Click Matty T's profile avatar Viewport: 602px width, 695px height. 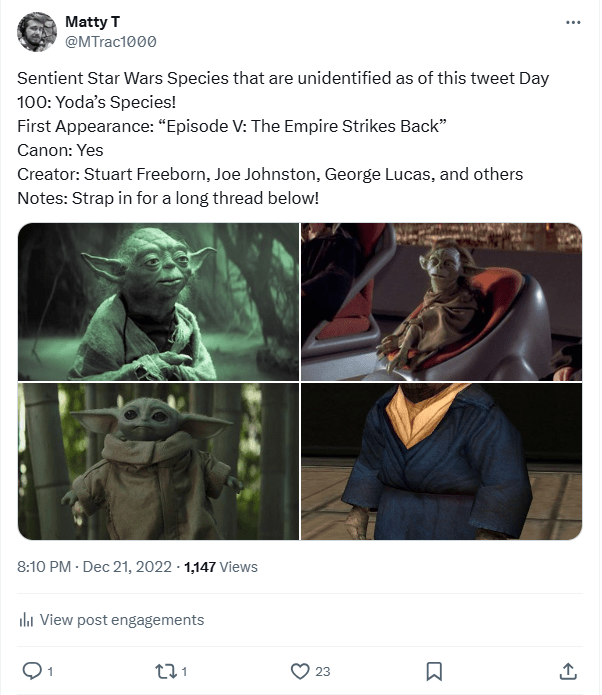37,32
